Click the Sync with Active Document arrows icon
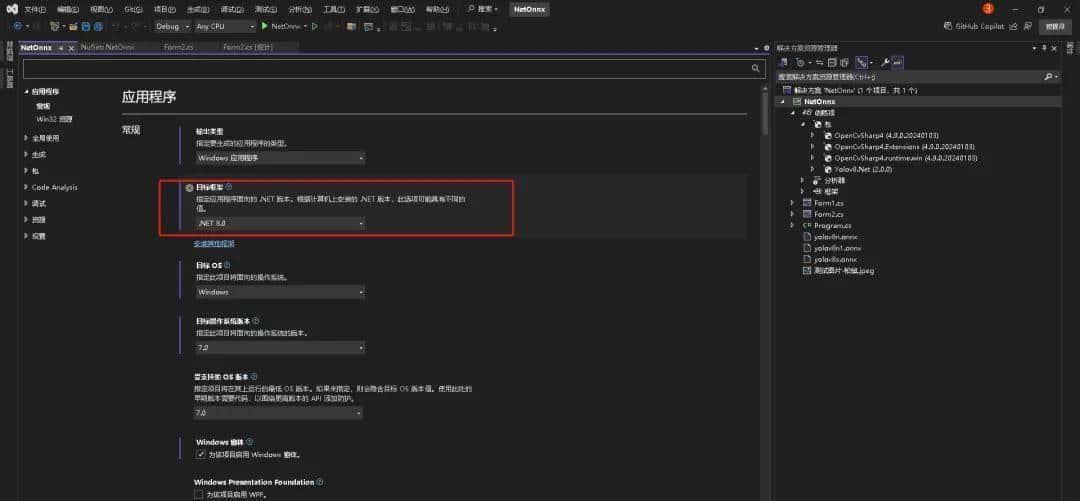Image resolution: width=1080 pixels, height=501 pixels. (819, 63)
